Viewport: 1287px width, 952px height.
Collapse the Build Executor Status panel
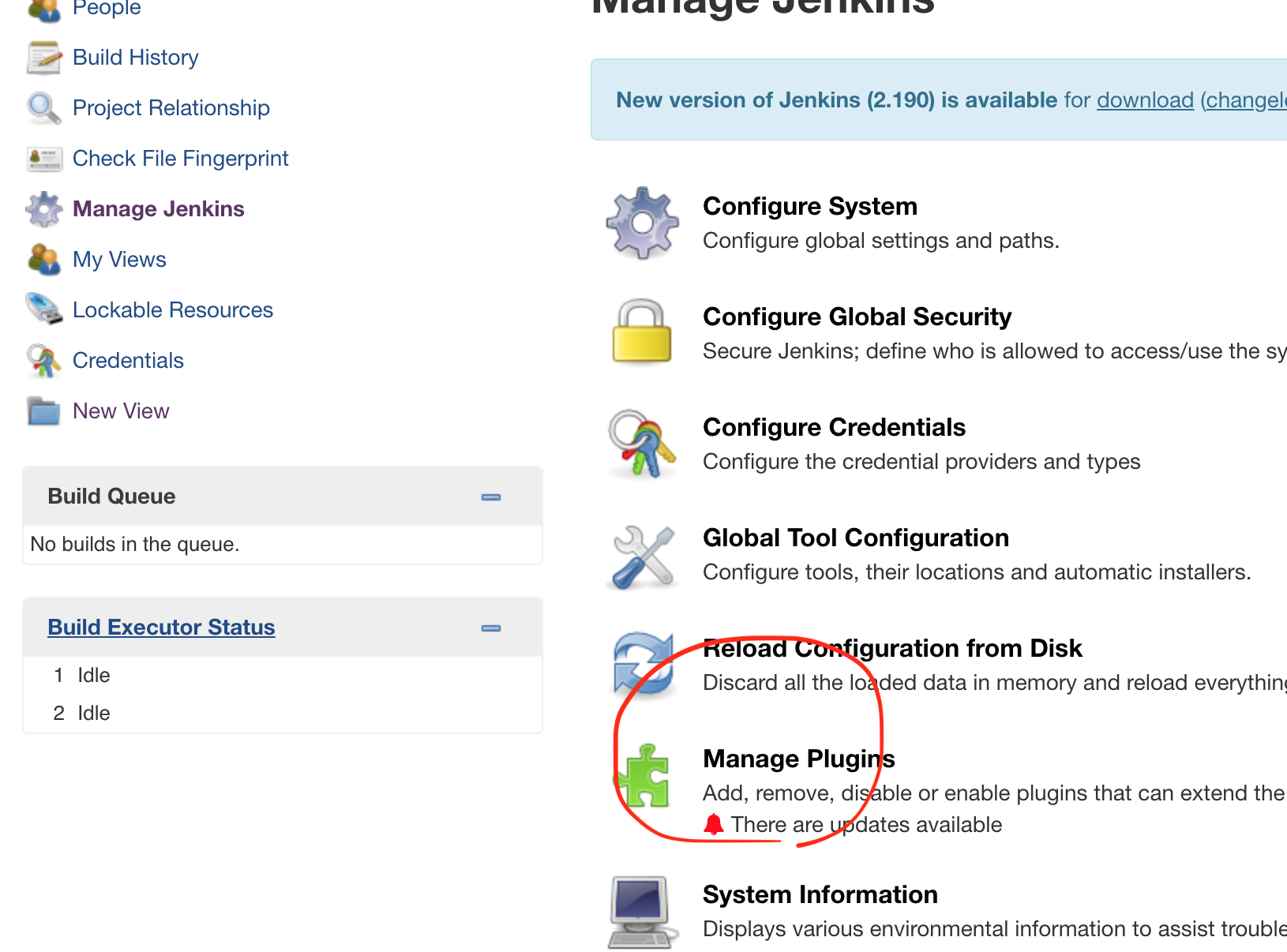[491, 628]
